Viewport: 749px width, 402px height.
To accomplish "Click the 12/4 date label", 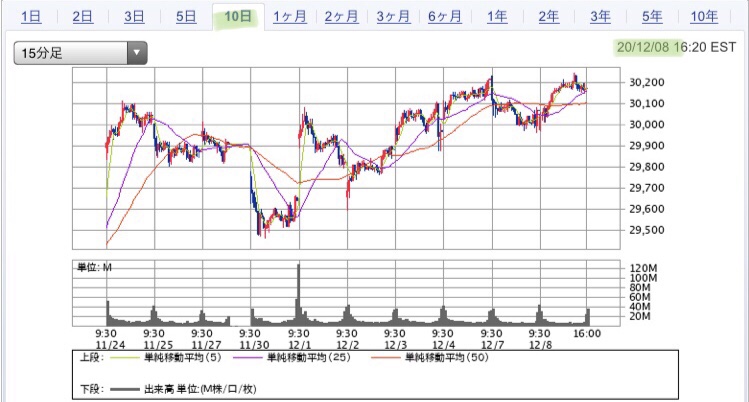I will [443, 345].
